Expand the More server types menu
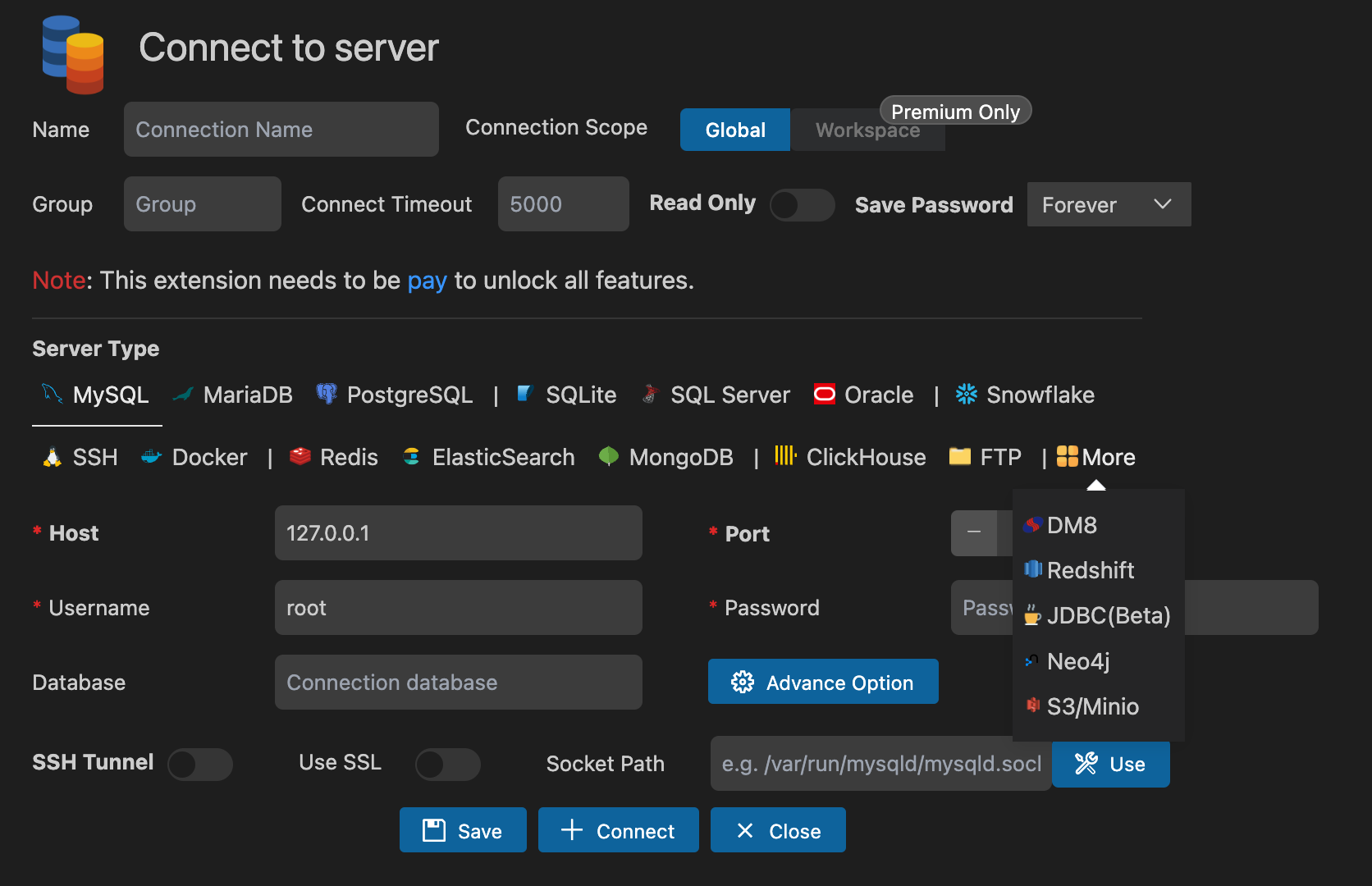Viewport: 1372px width, 886px height. coord(1096,457)
